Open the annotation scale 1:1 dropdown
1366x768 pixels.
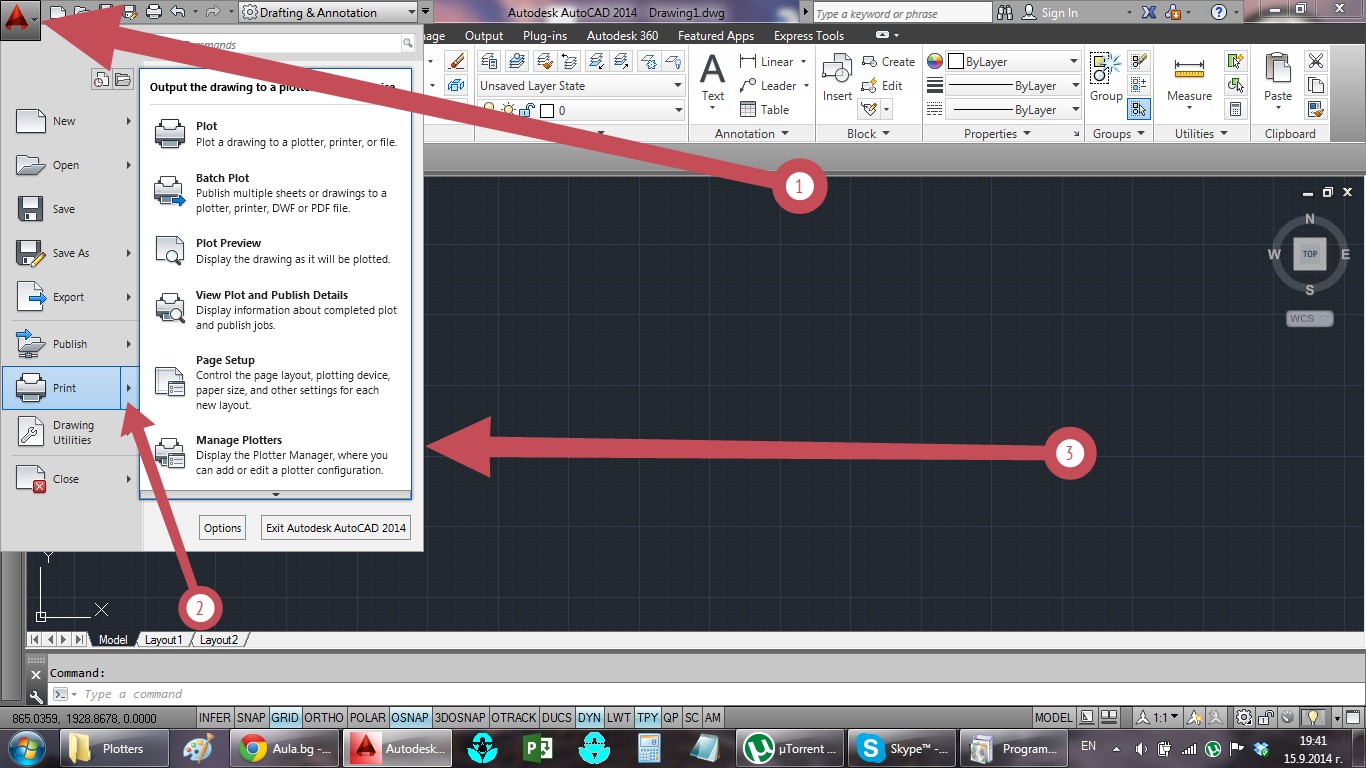pos(1159,718)
